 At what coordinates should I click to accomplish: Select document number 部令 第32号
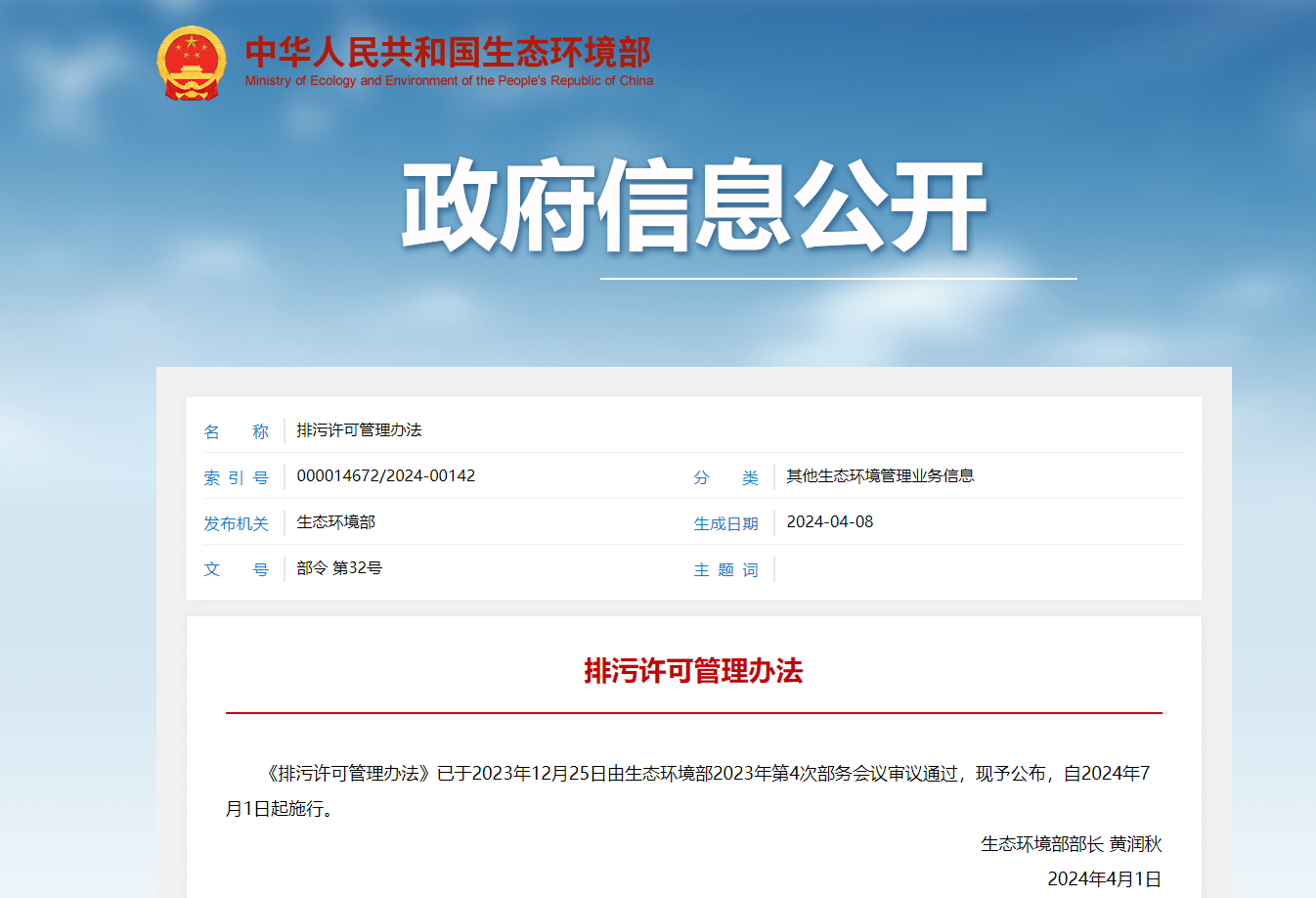pyautogui.click(x=339, y=568)
